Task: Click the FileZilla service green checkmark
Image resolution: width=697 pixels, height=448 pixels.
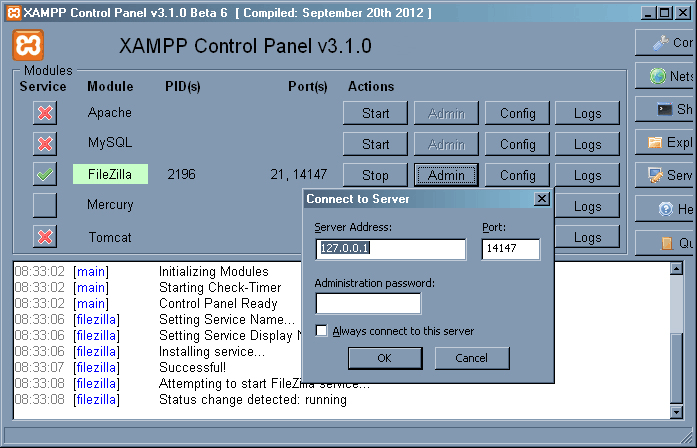Action: point(44,175)
